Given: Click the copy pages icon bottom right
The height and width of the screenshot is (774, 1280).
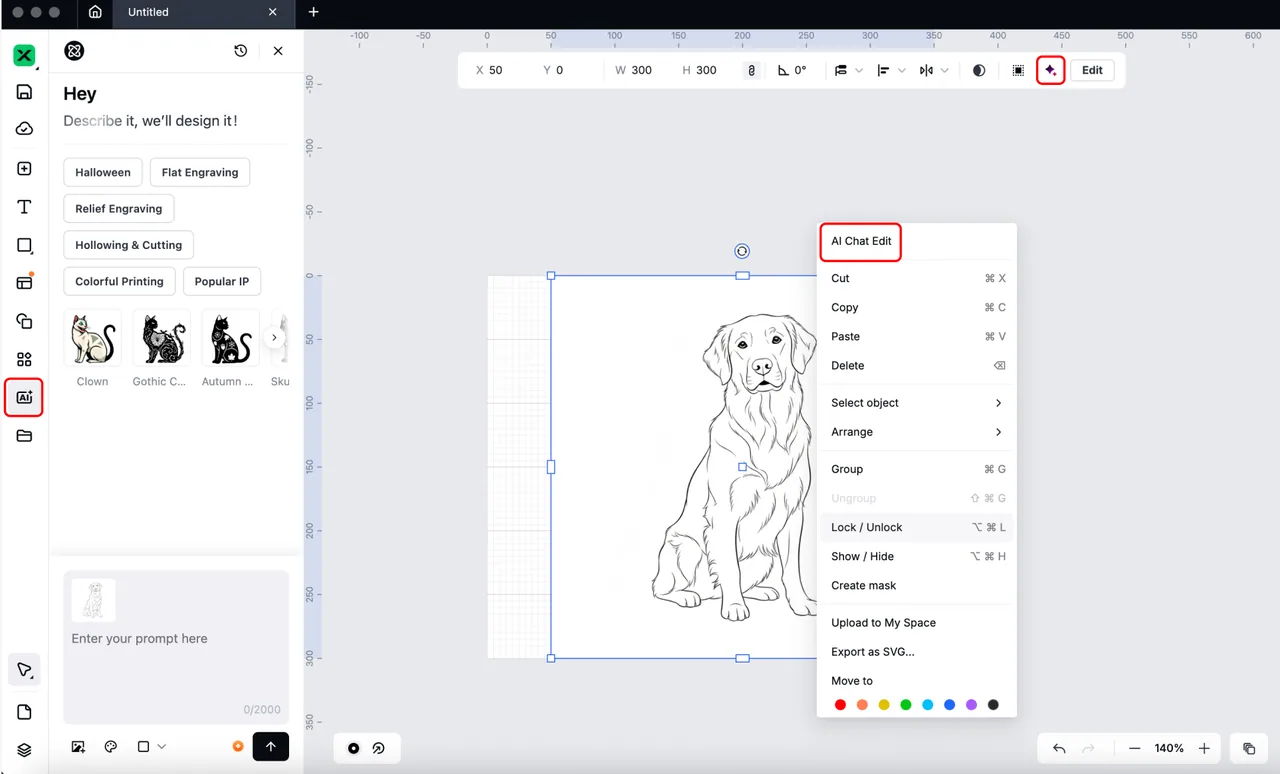Looking at the screenshot, I should pos(1249,748).
